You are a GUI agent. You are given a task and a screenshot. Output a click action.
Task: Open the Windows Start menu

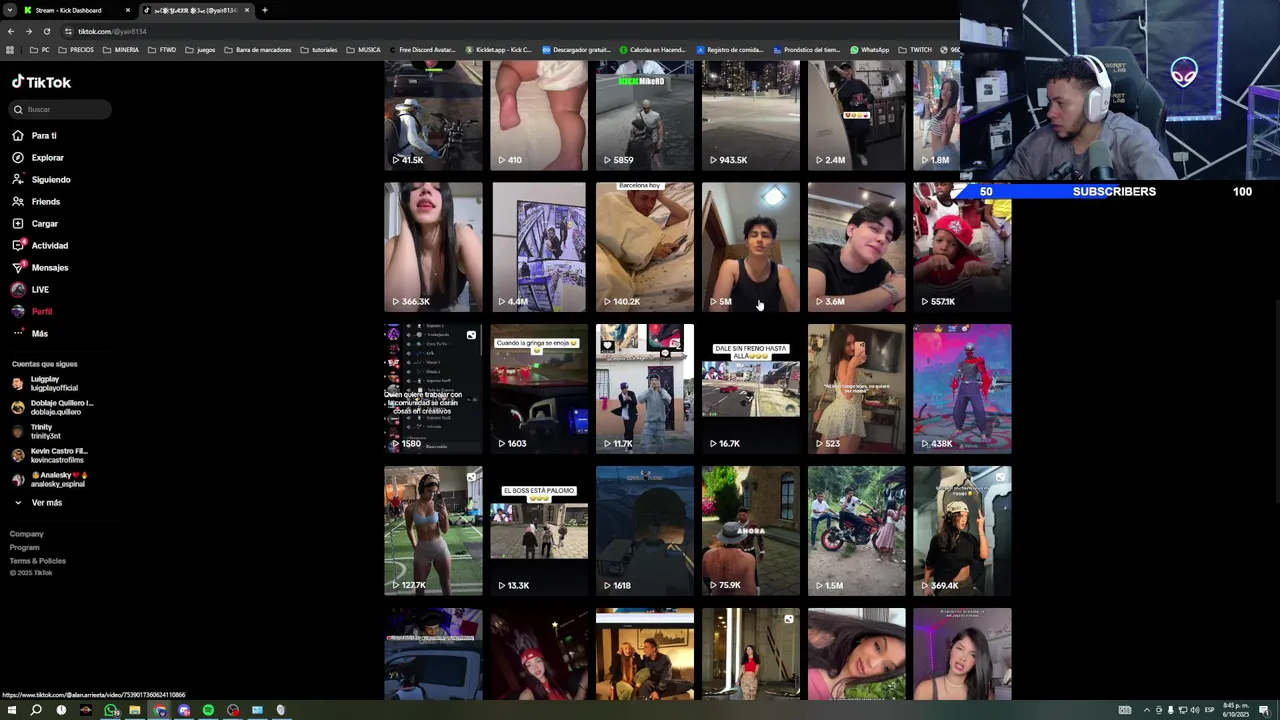tap(11, 710)
